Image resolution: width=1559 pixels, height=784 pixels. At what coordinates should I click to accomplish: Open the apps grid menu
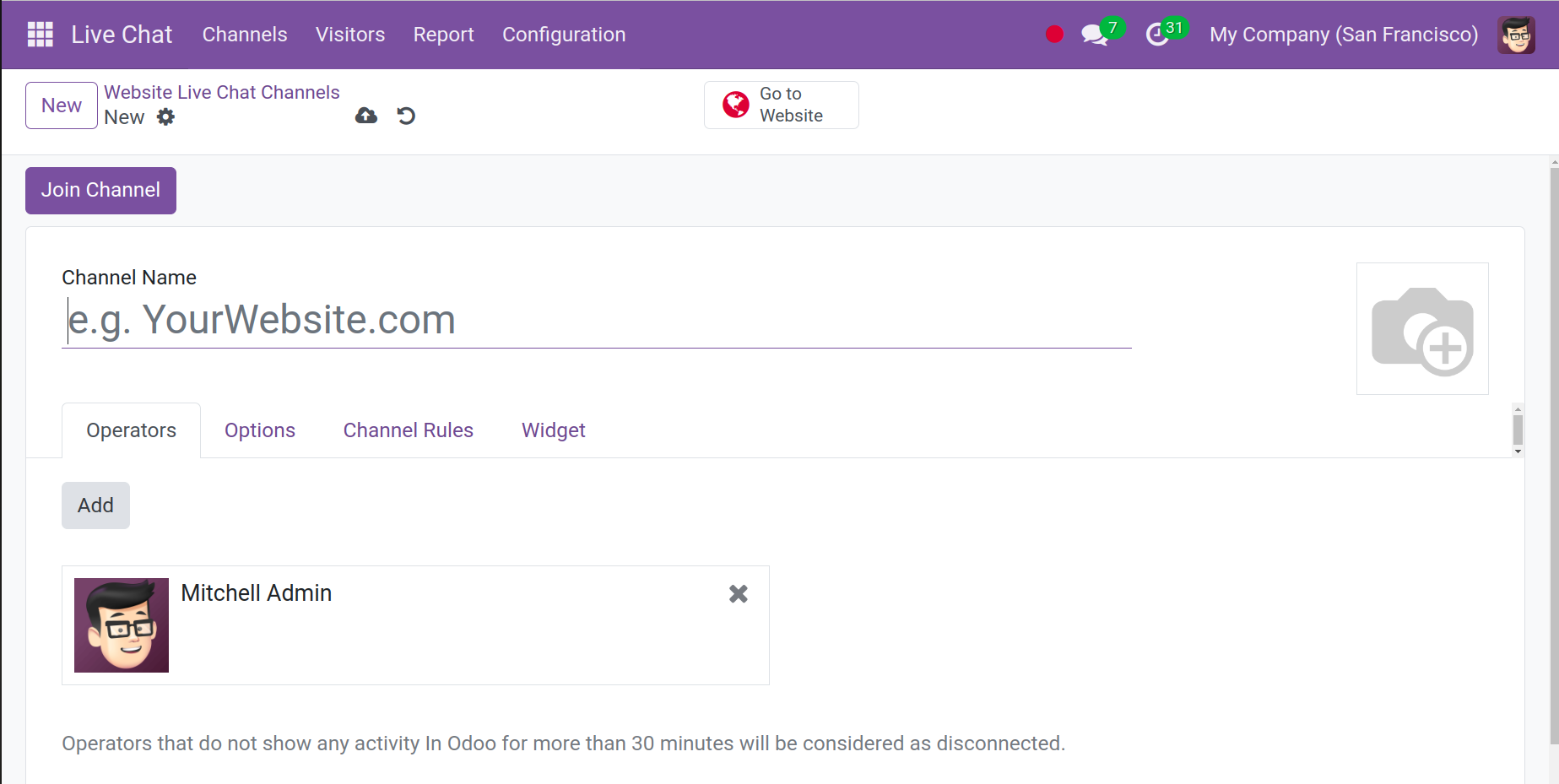[x=40, y=35]
